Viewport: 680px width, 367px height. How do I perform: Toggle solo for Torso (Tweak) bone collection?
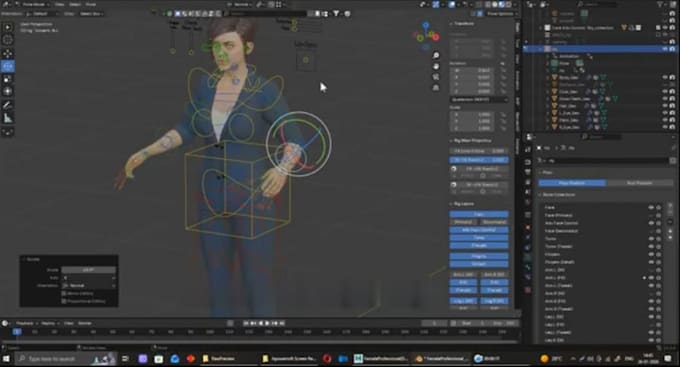coord(659,246)
